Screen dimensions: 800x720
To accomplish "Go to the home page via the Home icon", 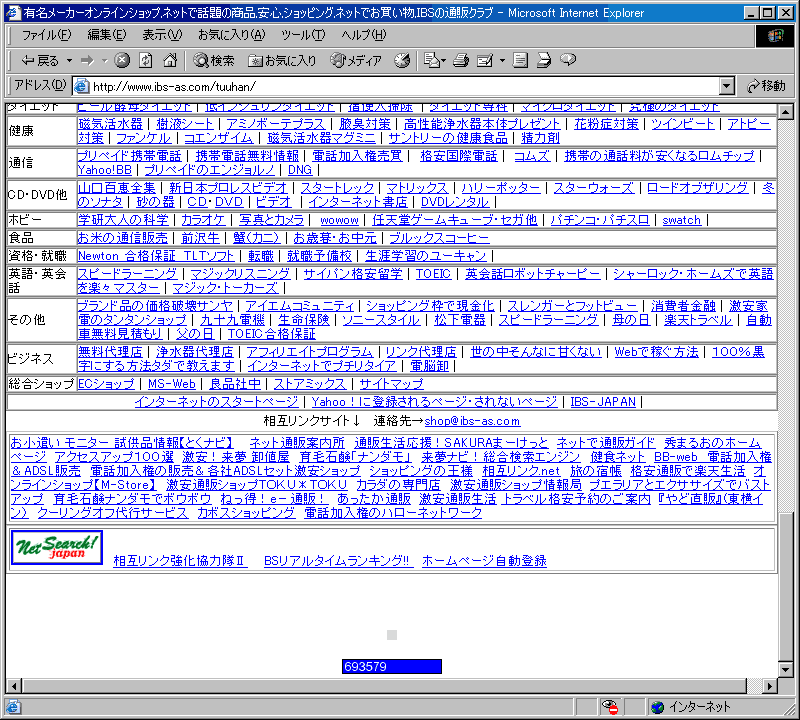I will 170,61.
